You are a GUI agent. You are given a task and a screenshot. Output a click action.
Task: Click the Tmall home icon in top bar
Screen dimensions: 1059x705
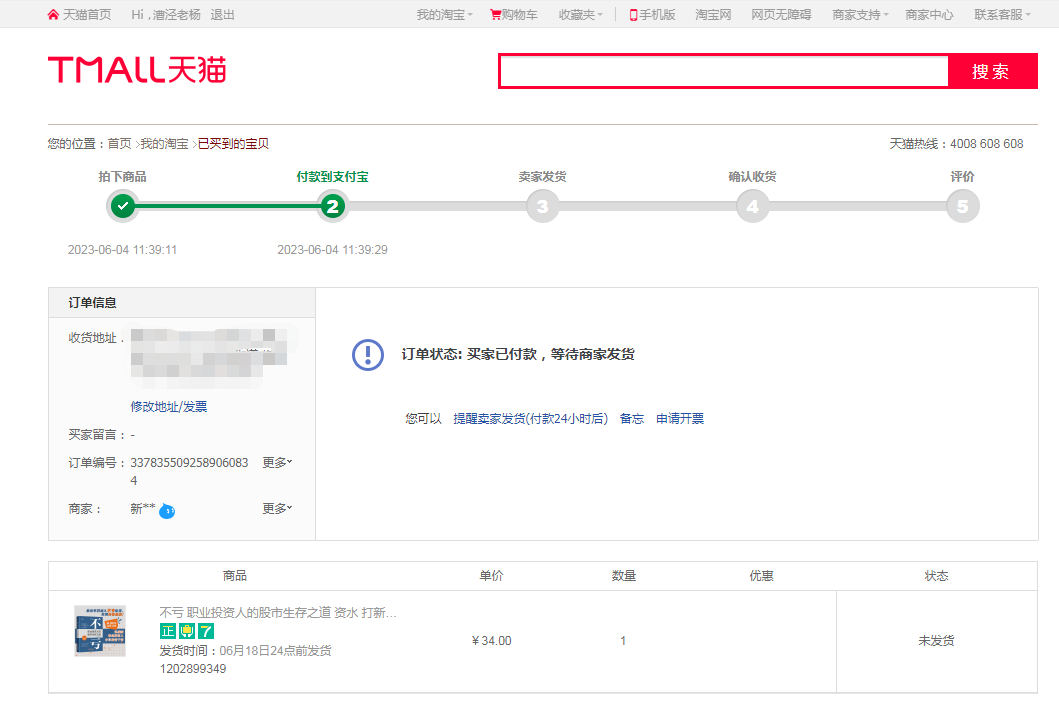click(x=53, y=15)
